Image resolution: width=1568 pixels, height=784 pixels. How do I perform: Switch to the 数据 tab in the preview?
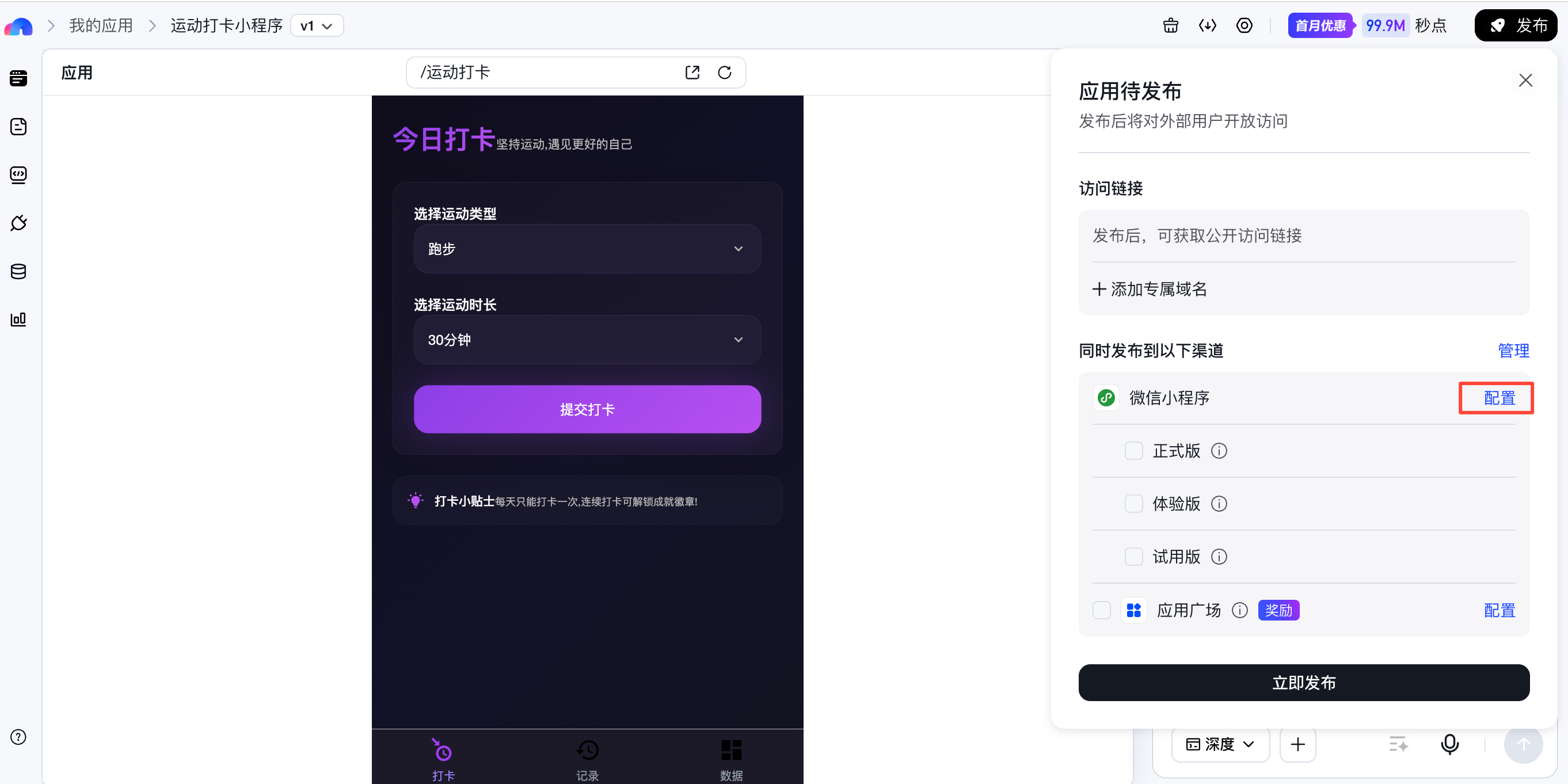[730, 758]
